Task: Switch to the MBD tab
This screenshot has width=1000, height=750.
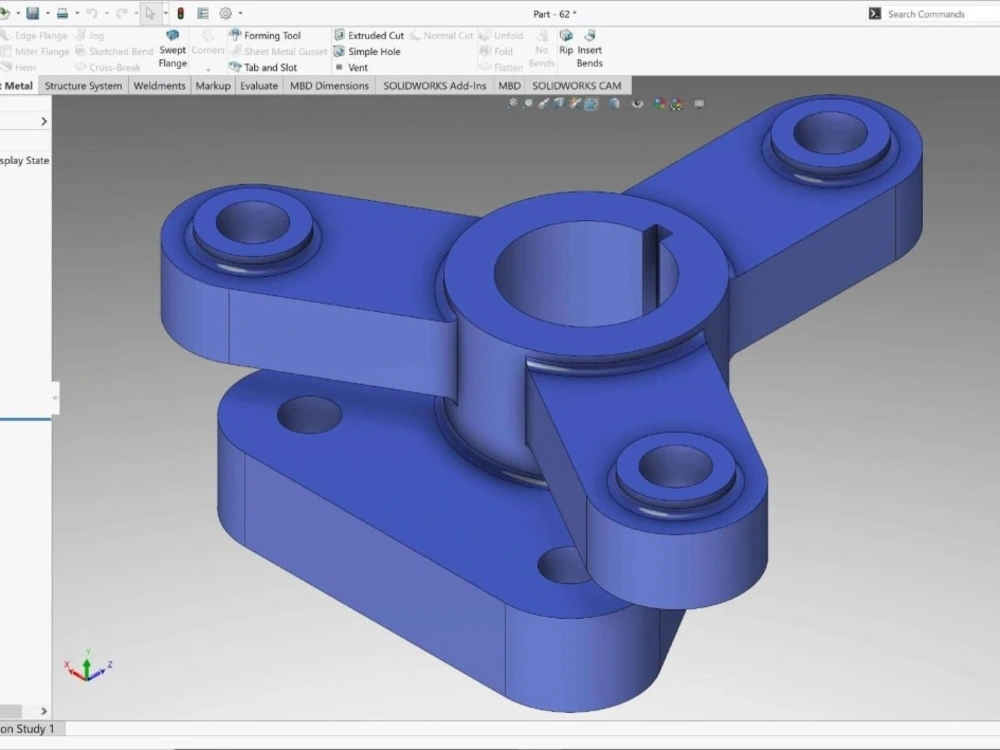Action: point(509,85)
